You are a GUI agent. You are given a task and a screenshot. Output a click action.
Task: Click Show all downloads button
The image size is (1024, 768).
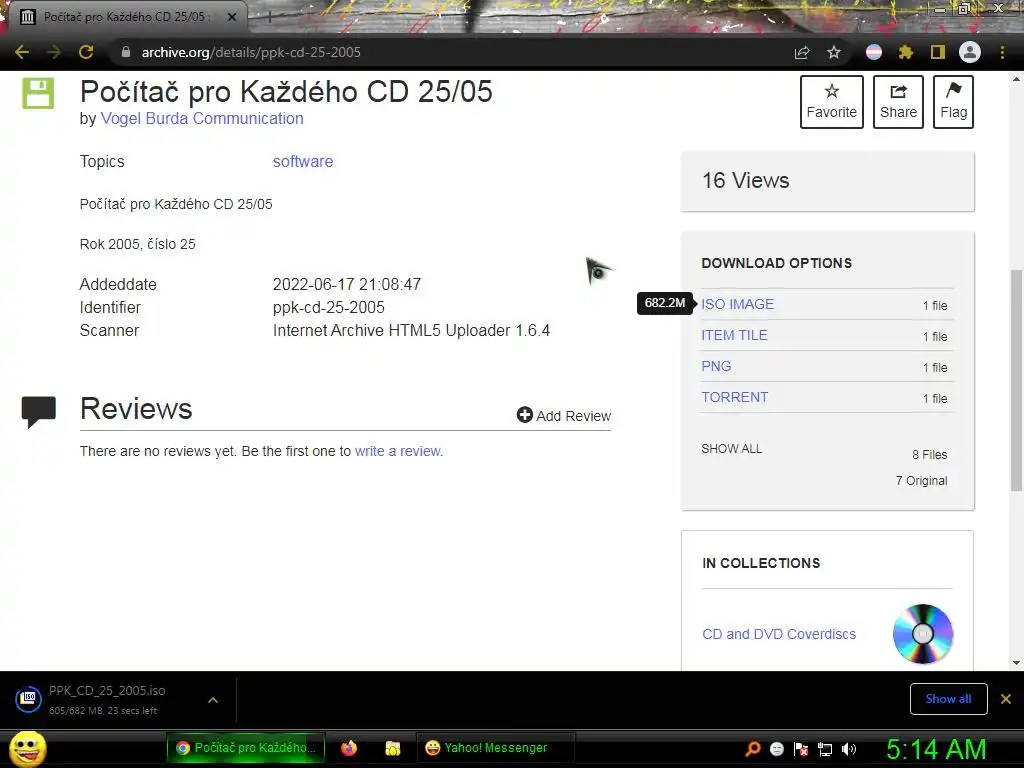[x=948, y=699]
